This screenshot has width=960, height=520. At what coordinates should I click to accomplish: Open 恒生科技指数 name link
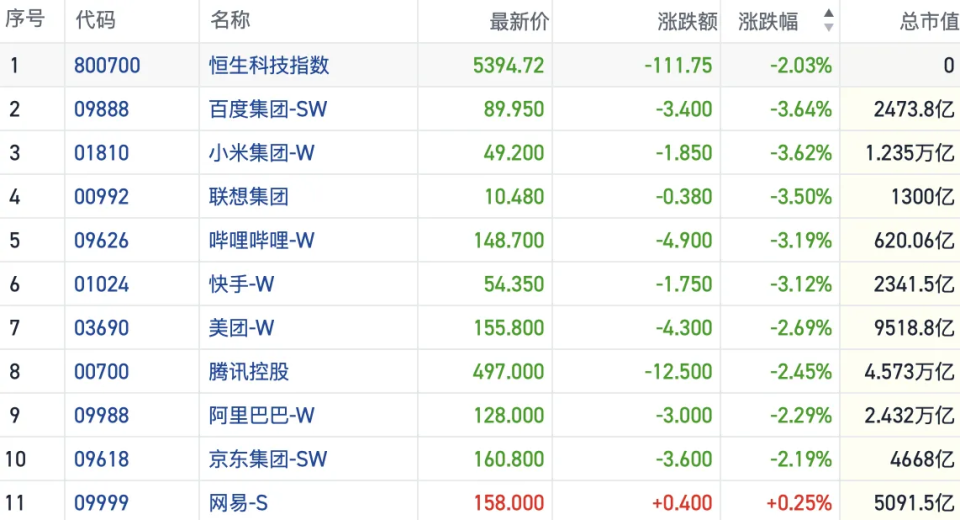tap(269, 65)
